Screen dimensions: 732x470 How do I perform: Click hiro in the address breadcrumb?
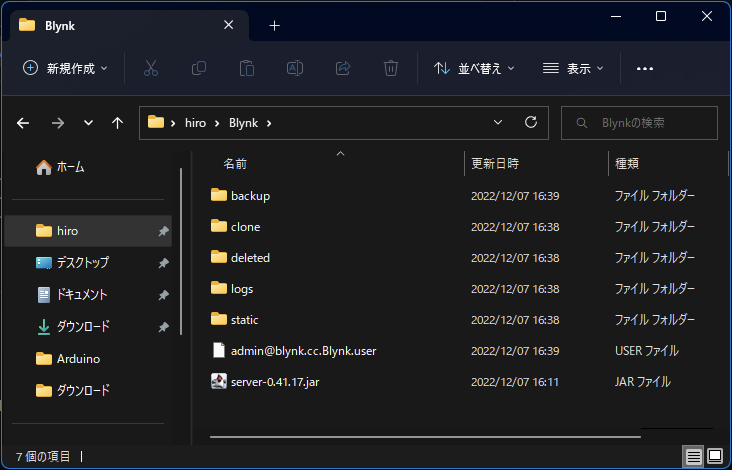click(195, 123)
